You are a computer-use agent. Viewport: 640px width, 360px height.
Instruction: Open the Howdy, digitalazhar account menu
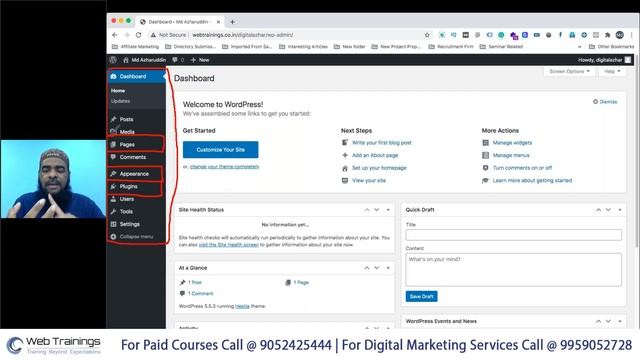click(604, 60)
